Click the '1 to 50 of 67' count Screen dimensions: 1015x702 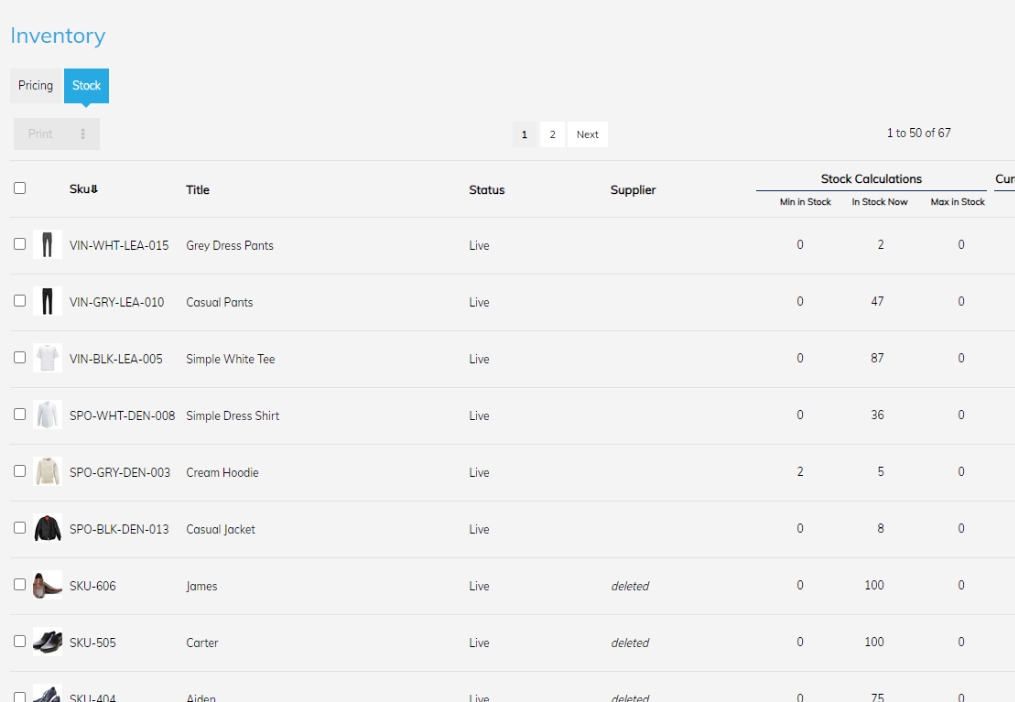[x=919, y=133]
